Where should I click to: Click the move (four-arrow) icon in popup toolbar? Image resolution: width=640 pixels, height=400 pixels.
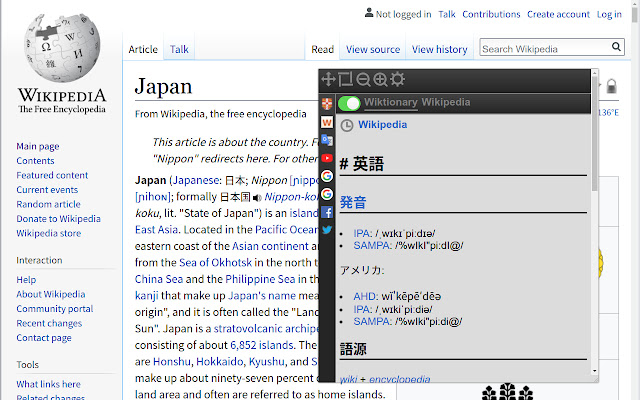point(328,79)
